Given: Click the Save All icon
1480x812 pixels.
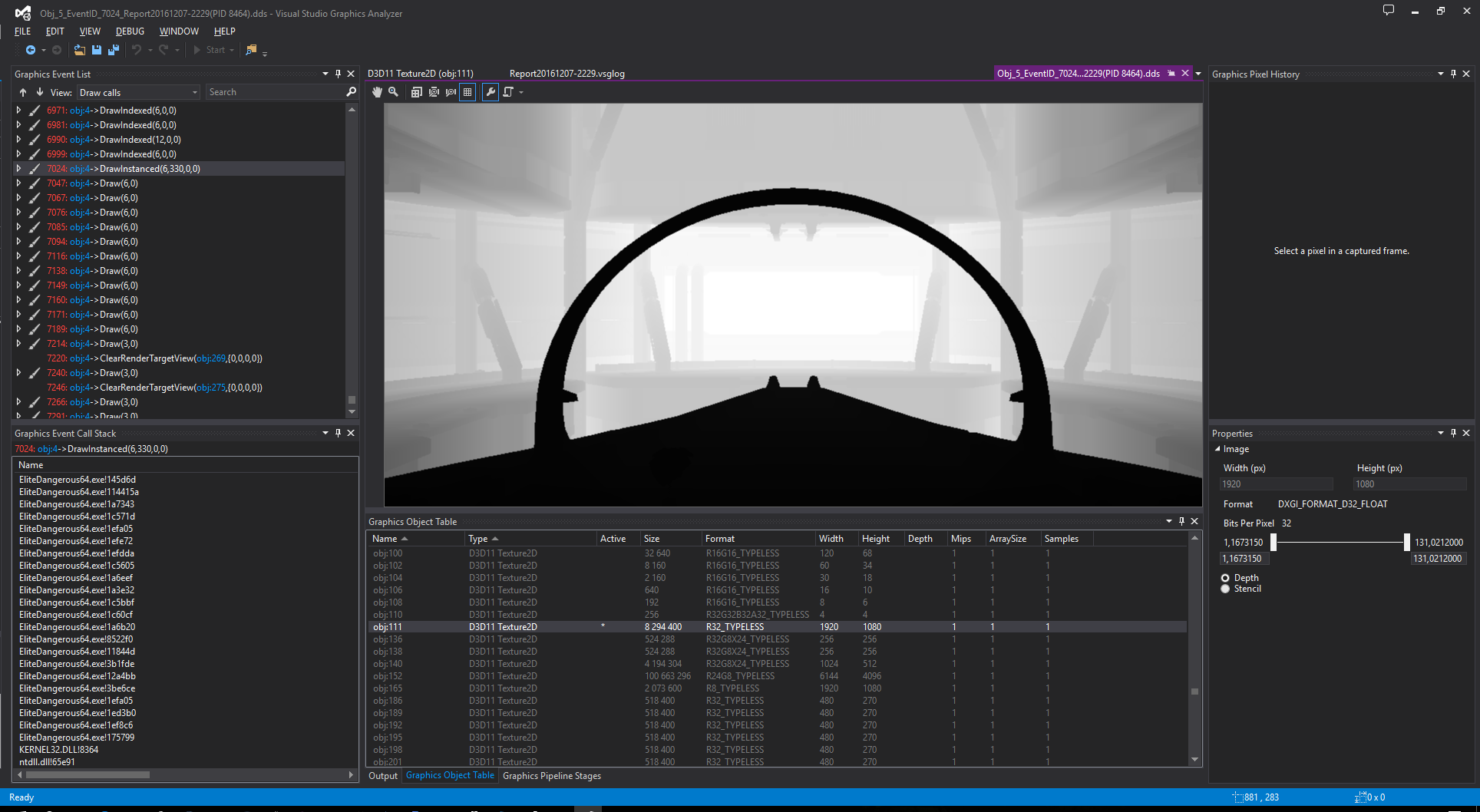Looking at the screenshot, I should coord(114,50).
